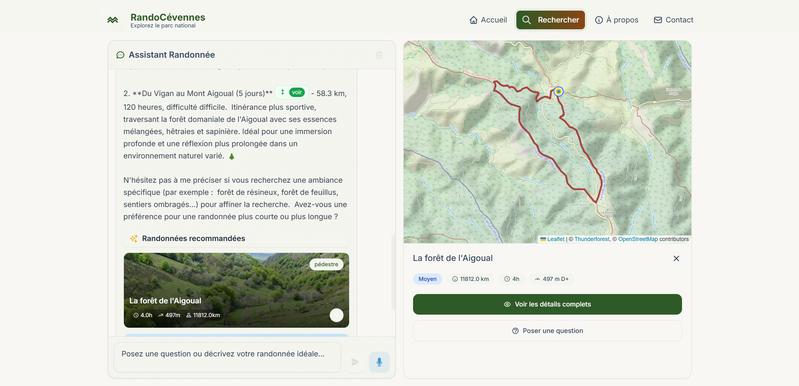Click the send message arrow icon
The height and width of the screenshot is (386, 799).
click(355, 362)
